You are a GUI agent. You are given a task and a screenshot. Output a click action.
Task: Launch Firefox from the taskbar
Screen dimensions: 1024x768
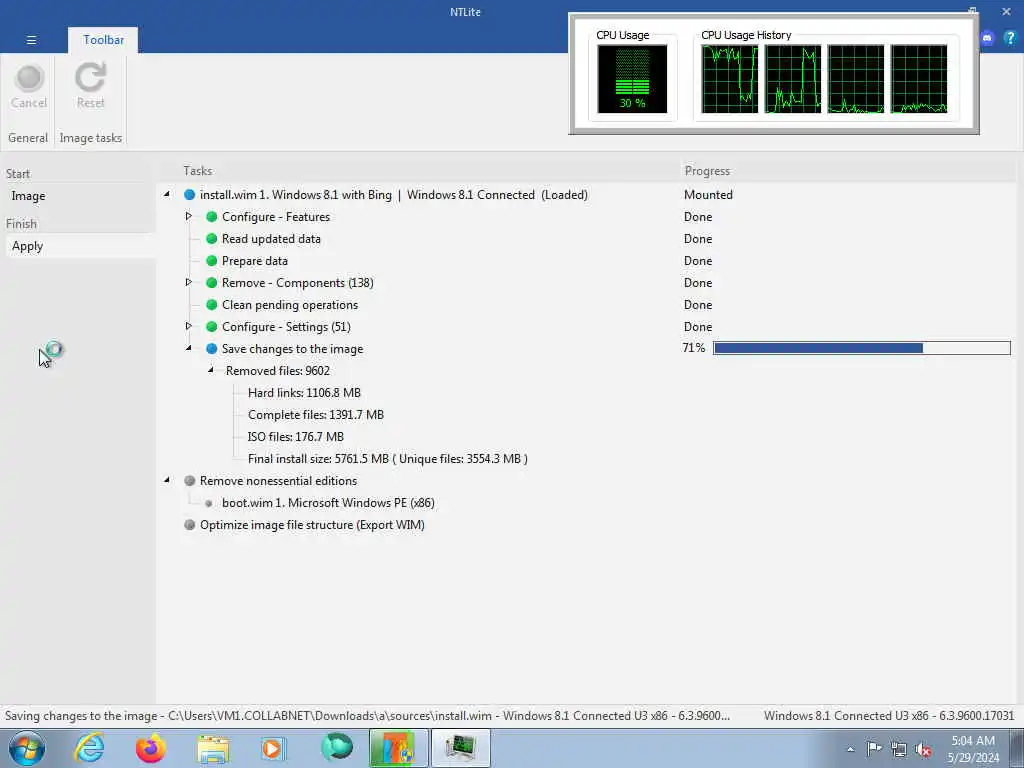click(151, 748)
